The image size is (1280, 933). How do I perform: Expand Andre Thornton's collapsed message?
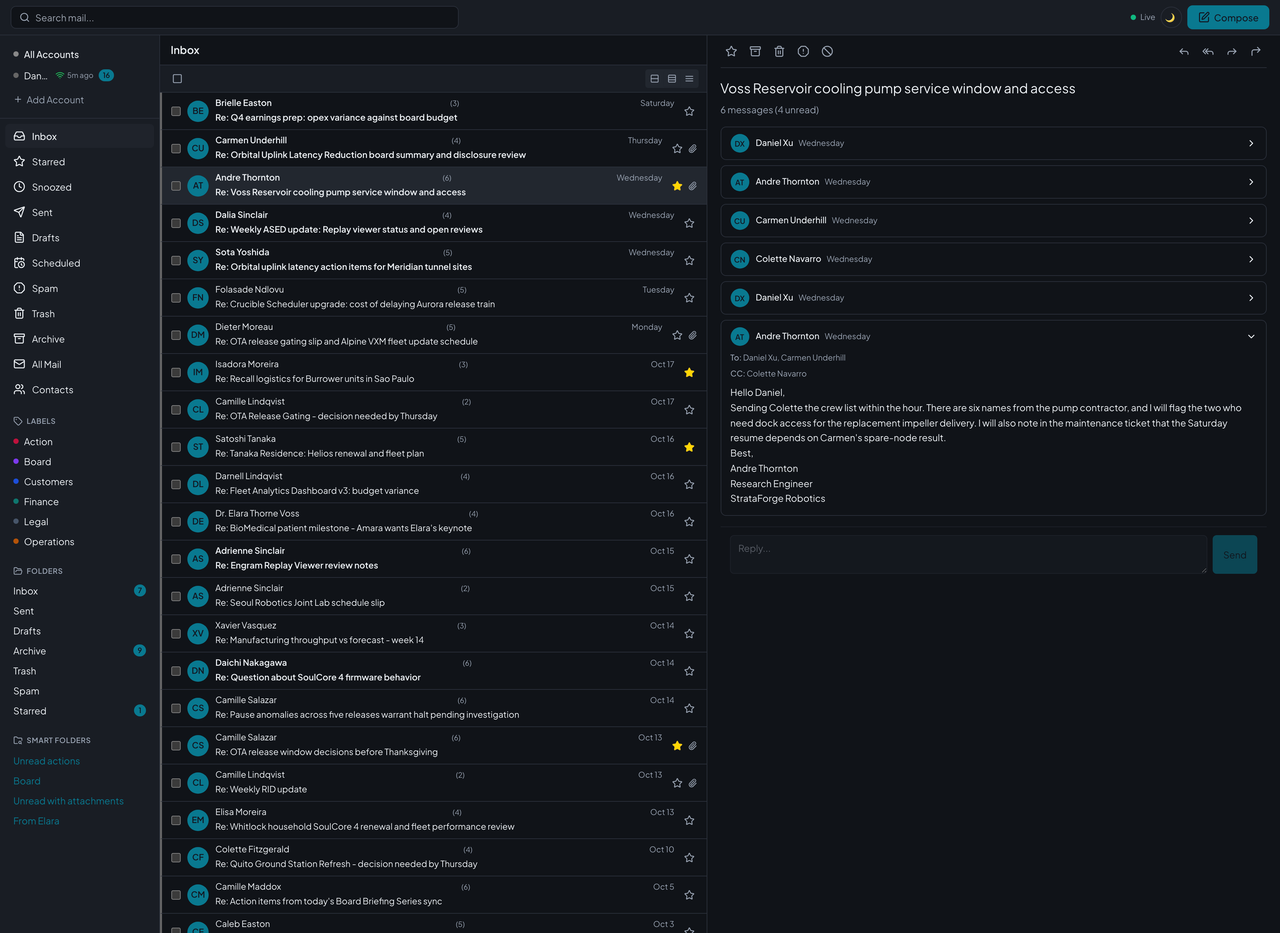993,182
